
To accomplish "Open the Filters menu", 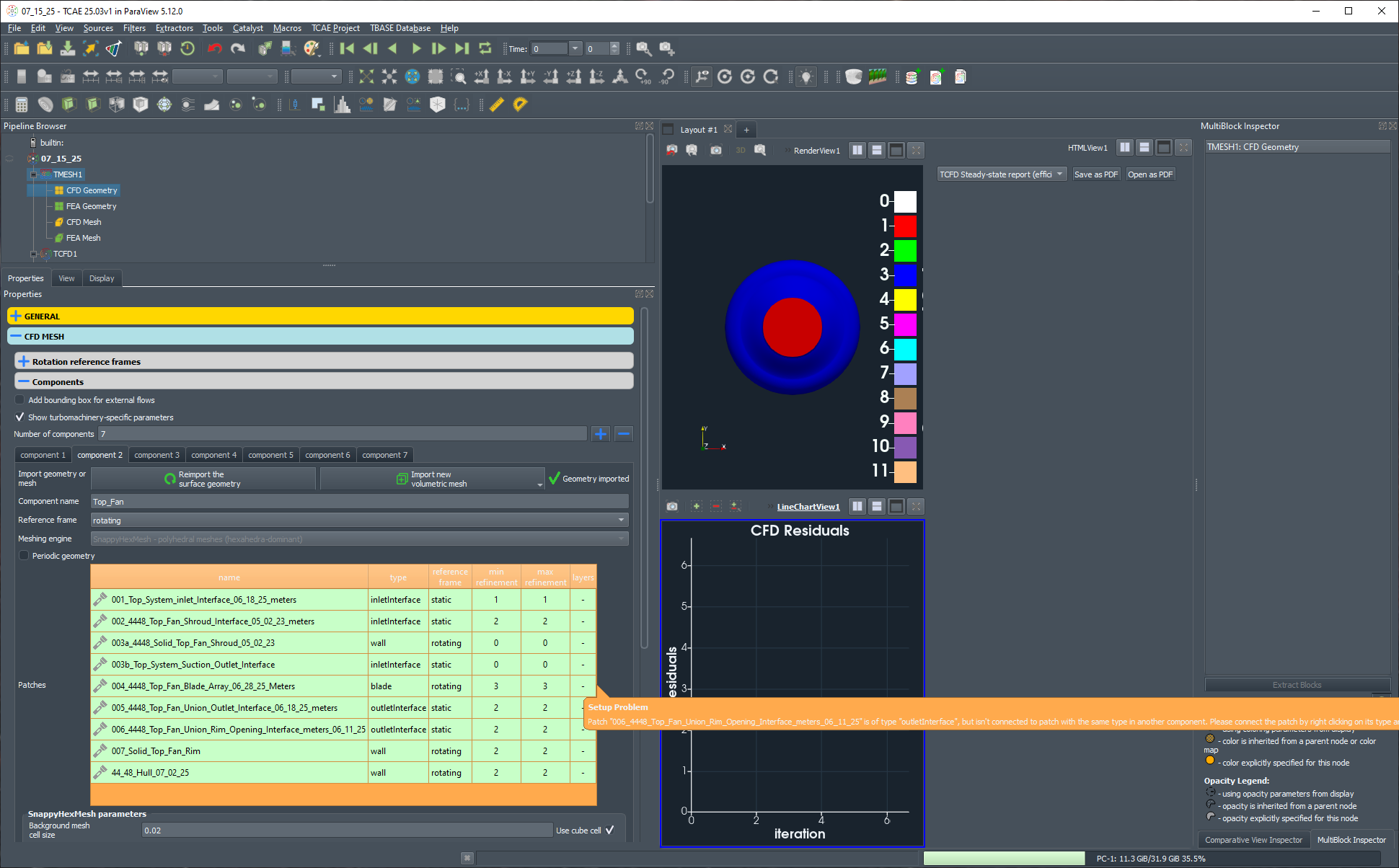I will point(134,28).
